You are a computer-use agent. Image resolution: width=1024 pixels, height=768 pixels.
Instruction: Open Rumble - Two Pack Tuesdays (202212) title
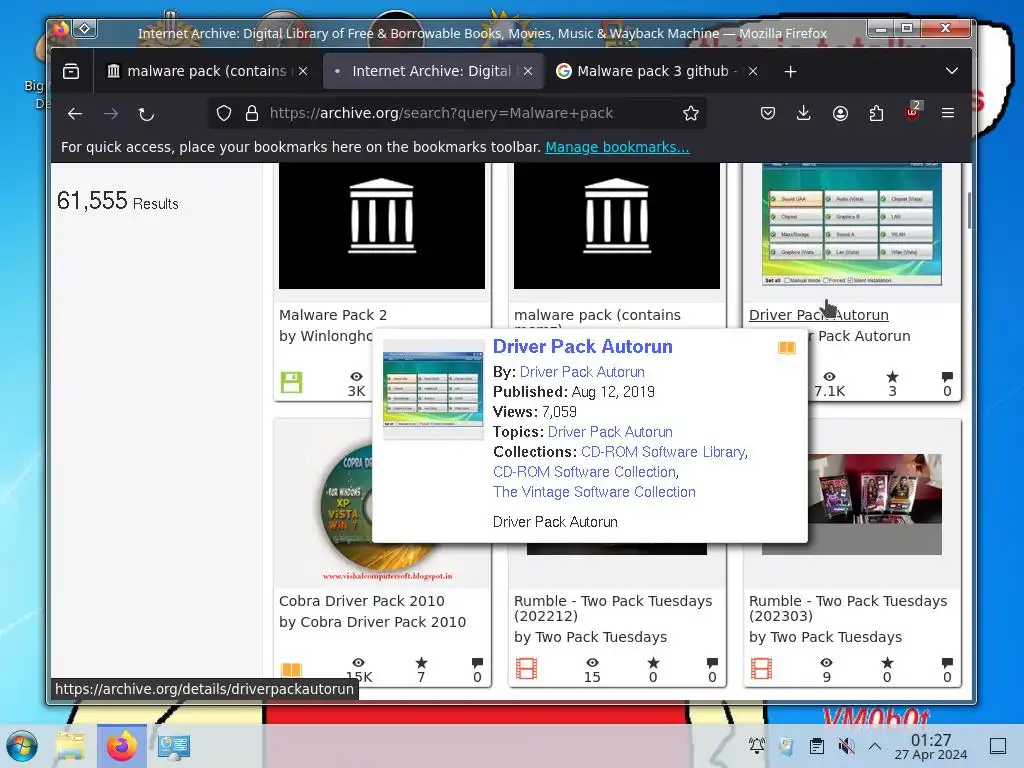click(x=613, y=608)
